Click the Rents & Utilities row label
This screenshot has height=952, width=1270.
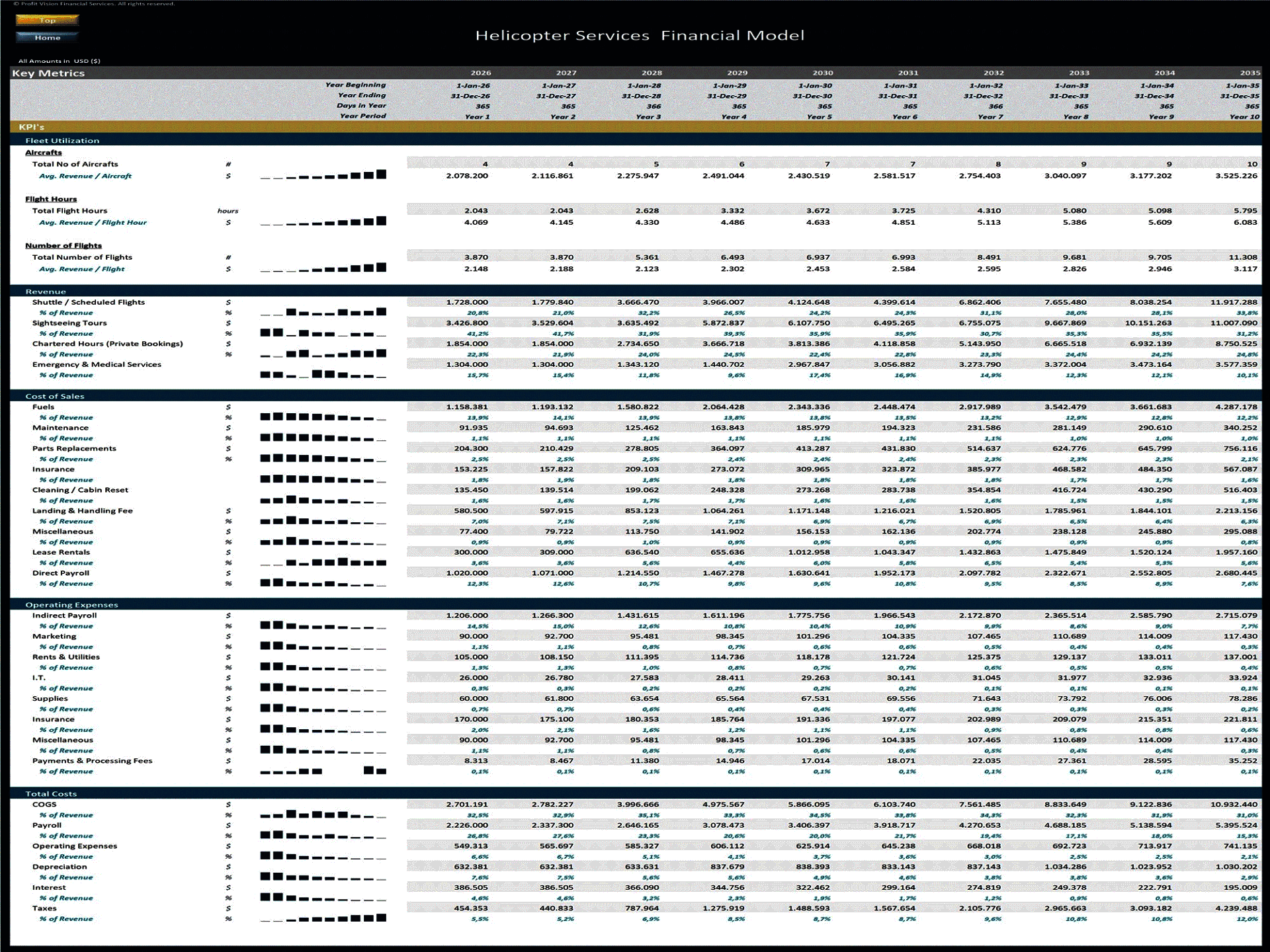66,658
